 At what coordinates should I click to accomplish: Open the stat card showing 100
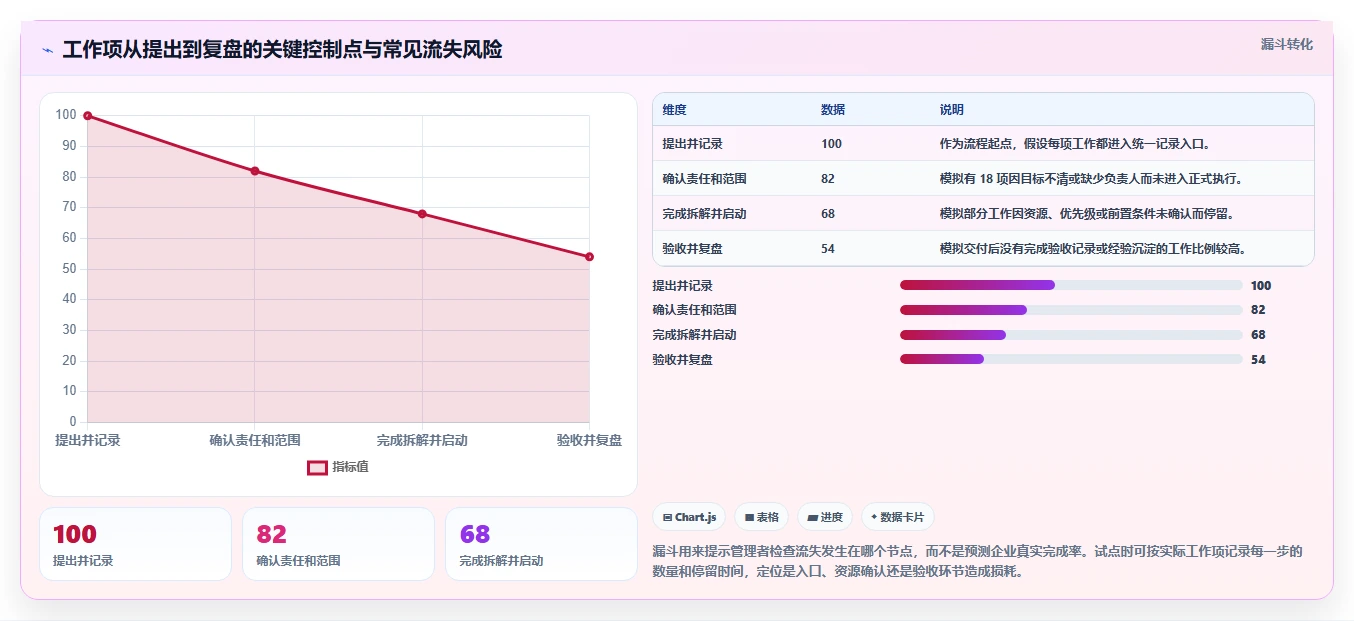coord(135,544)
